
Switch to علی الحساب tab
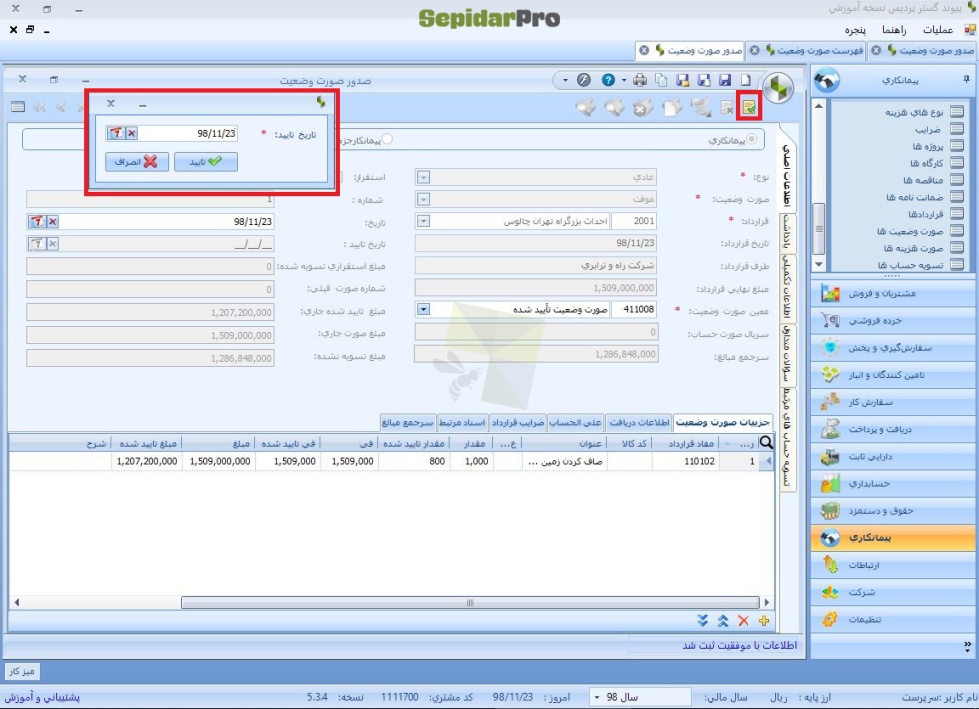pos(575,423)
